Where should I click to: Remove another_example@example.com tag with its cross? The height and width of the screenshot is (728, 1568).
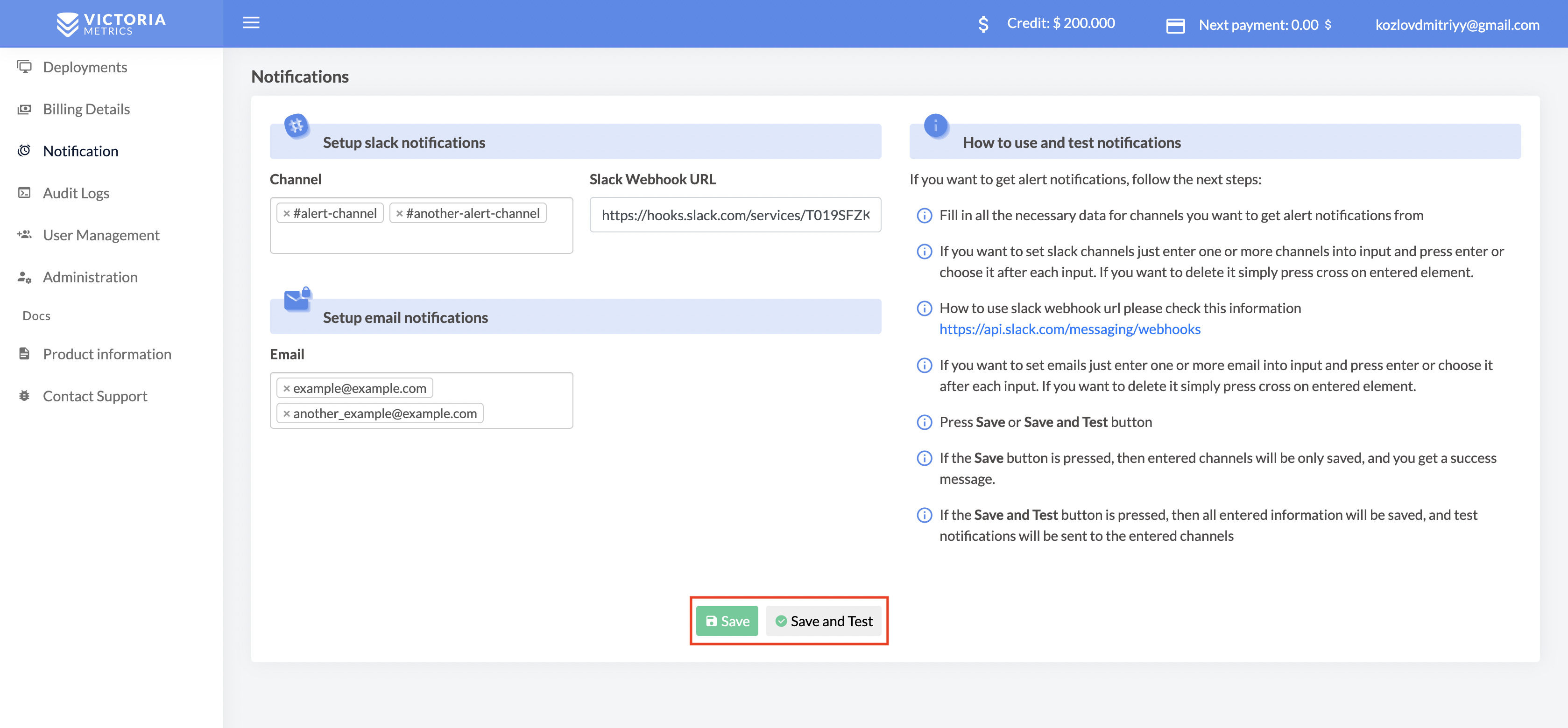[286, 413]
